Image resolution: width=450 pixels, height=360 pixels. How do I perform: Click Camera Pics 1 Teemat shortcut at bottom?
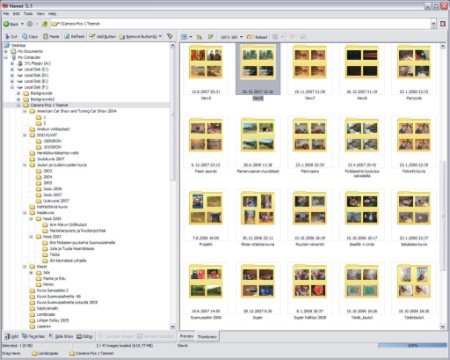coord(91,353)
